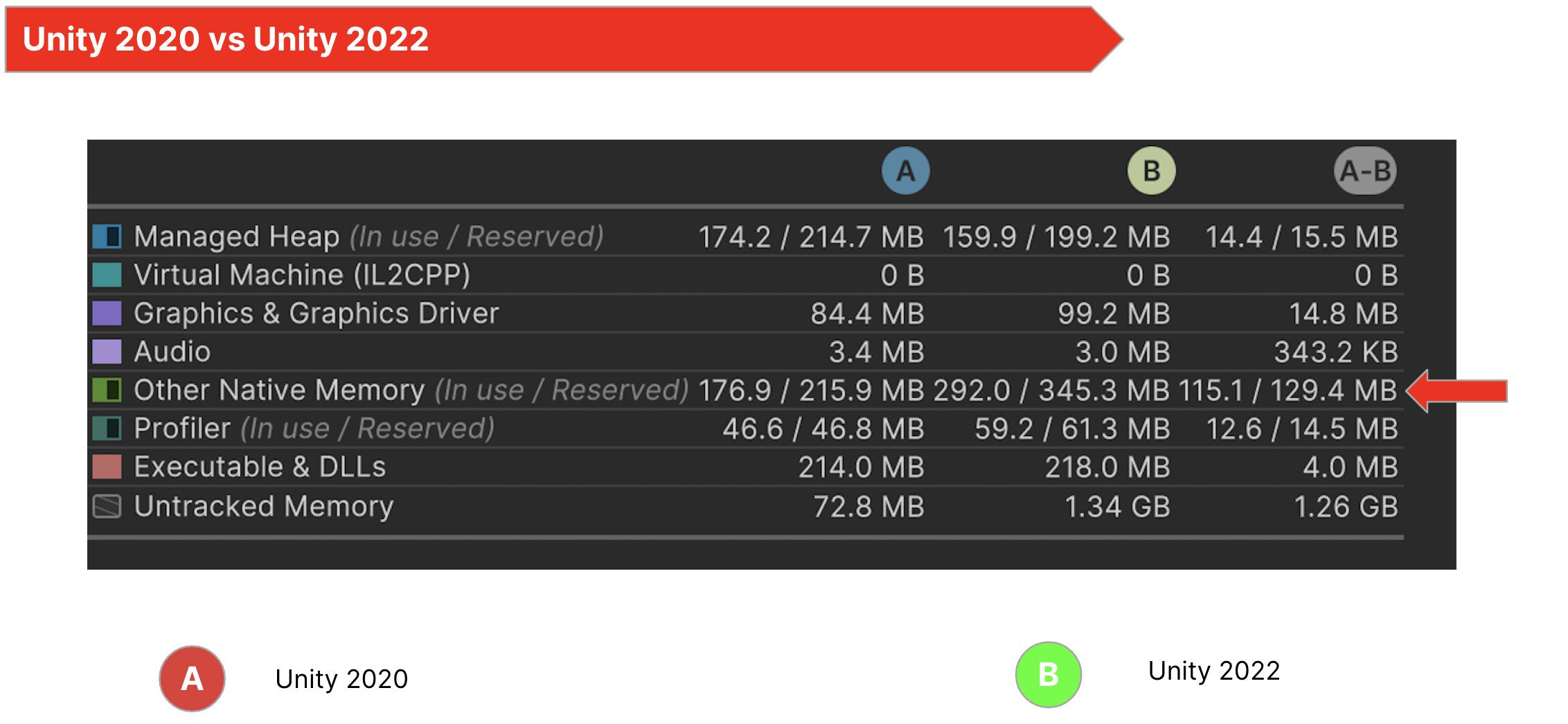
Task: Click the Unity 2020 legend text
Action: (341, 679)
